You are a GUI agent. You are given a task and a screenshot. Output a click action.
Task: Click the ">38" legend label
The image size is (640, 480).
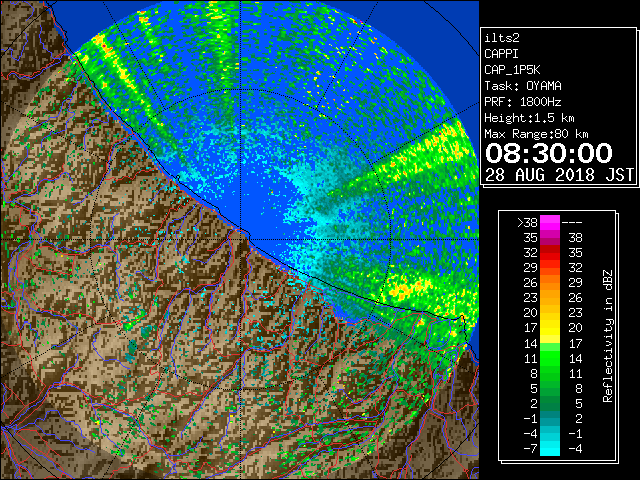coord(527,223)
